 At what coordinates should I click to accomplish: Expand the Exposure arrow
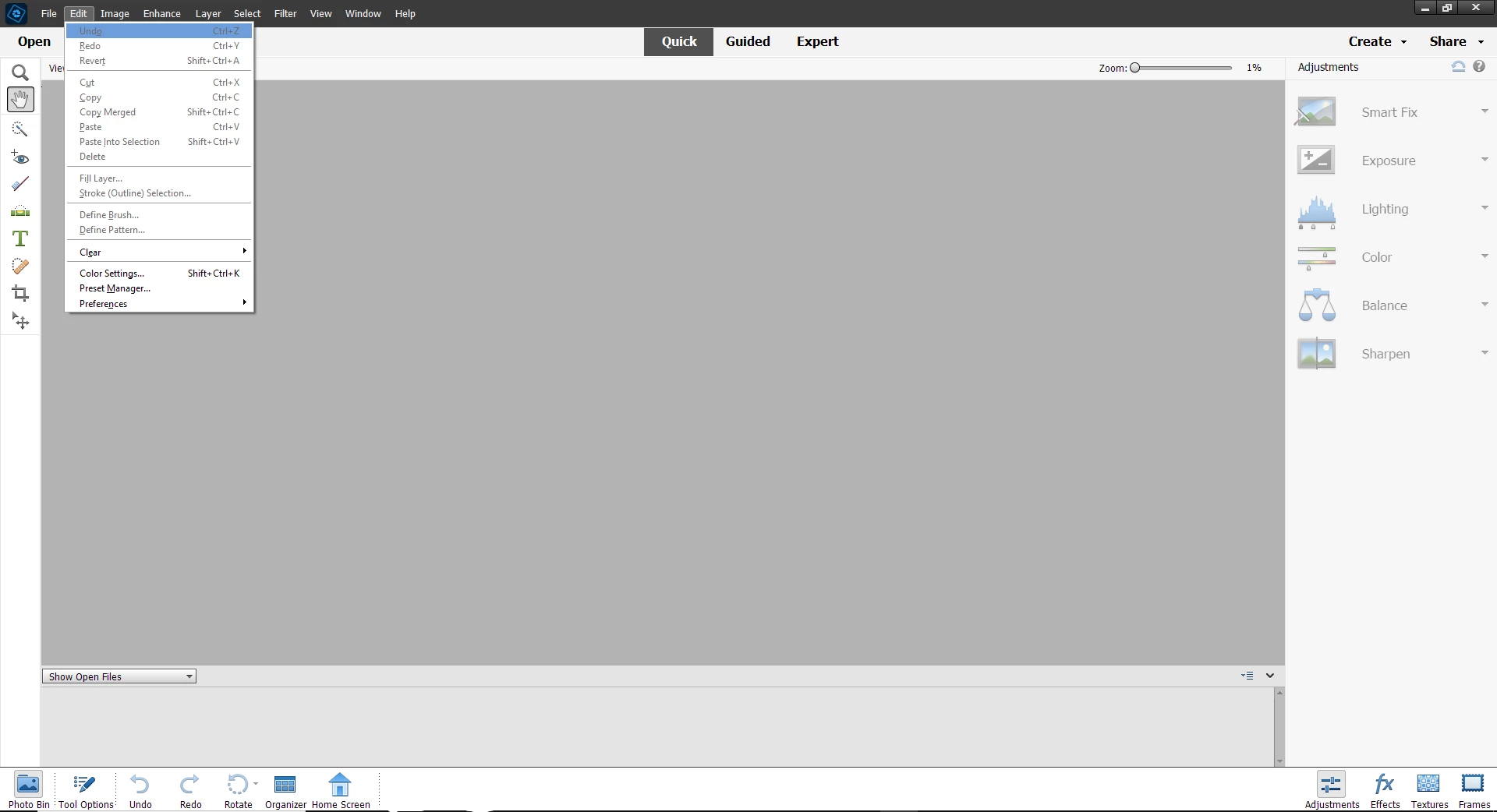click(x=1485, y=160)
